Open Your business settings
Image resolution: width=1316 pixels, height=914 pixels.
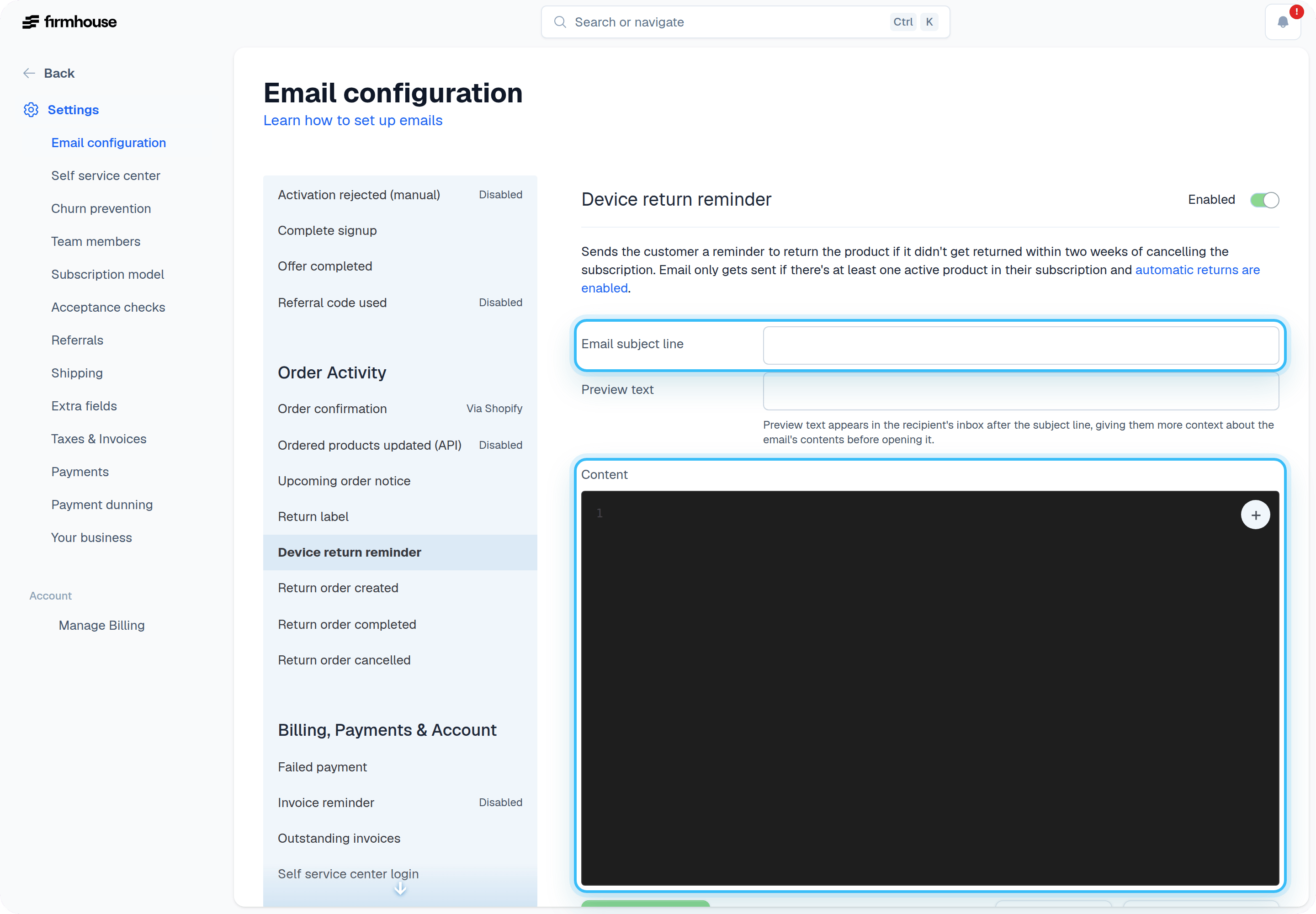tap(92, 538)
